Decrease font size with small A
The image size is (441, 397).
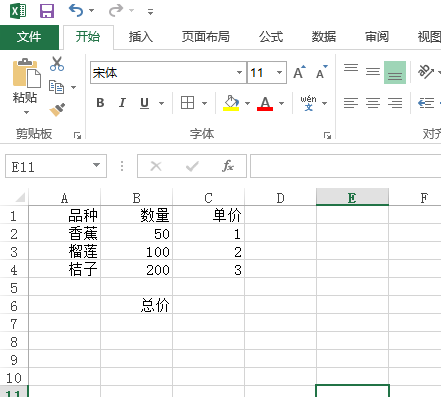[x=322, y=72]
